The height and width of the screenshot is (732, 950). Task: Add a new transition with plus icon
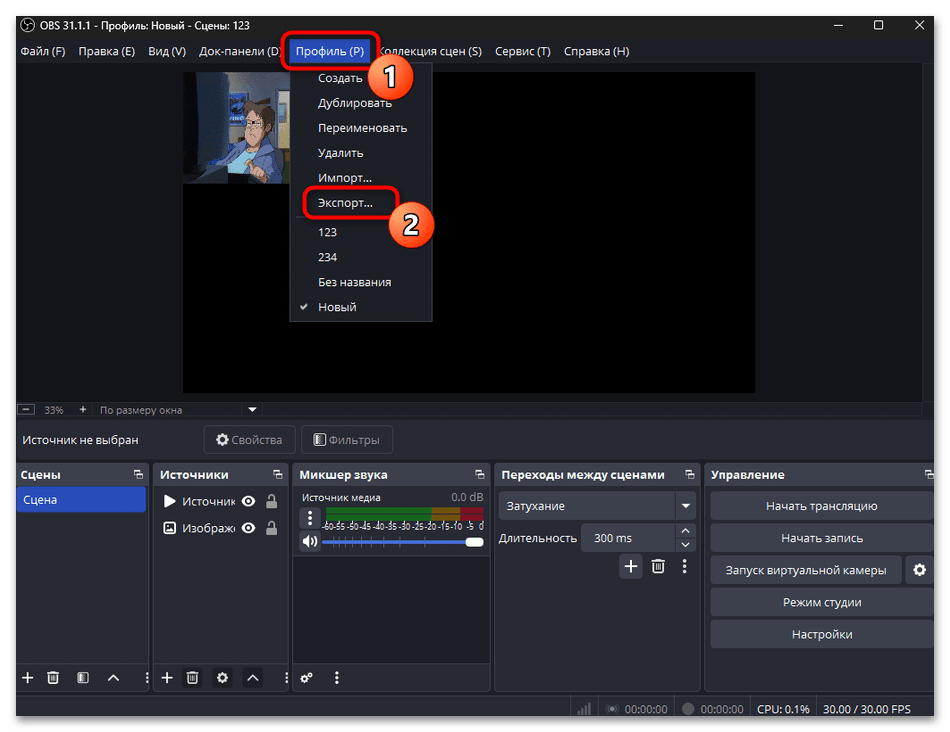tap(631, 566)
